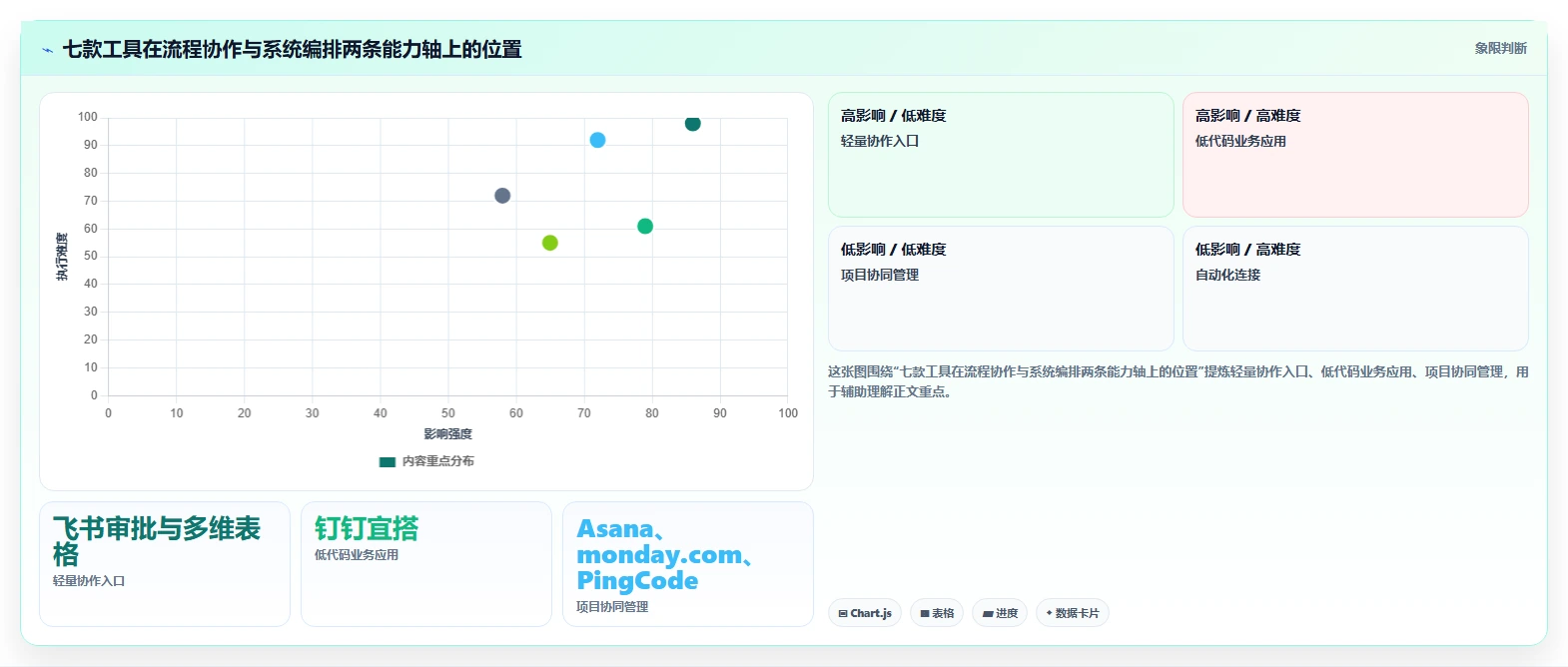Screen dimensions: 1568x667
Task: Click 低代码业务应用 under the 钉钉宜搭 card
Action: pyautogui.click(x=357, y=554)
